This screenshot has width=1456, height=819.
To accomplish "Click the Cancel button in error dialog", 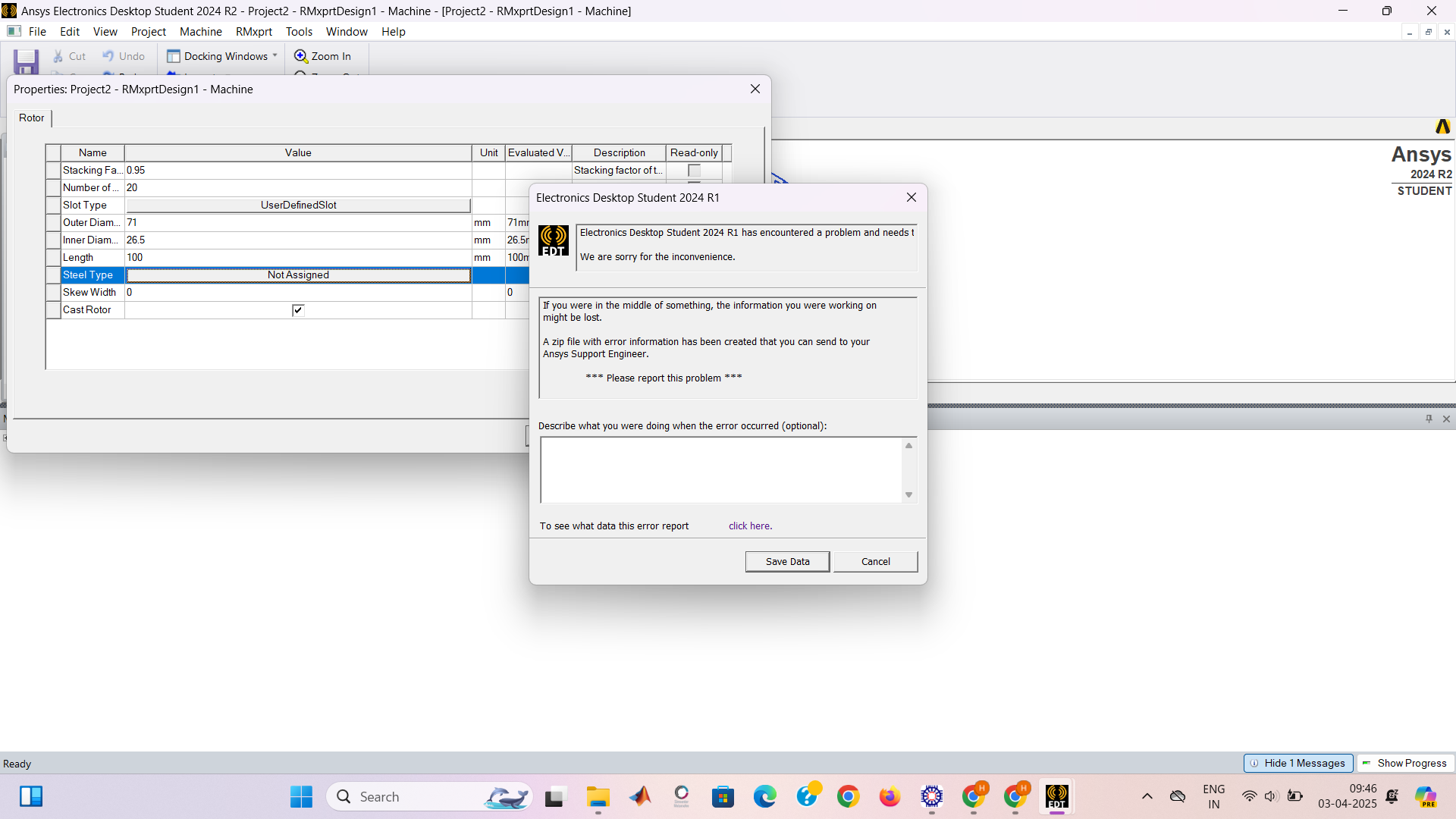I will click(876, 562).
